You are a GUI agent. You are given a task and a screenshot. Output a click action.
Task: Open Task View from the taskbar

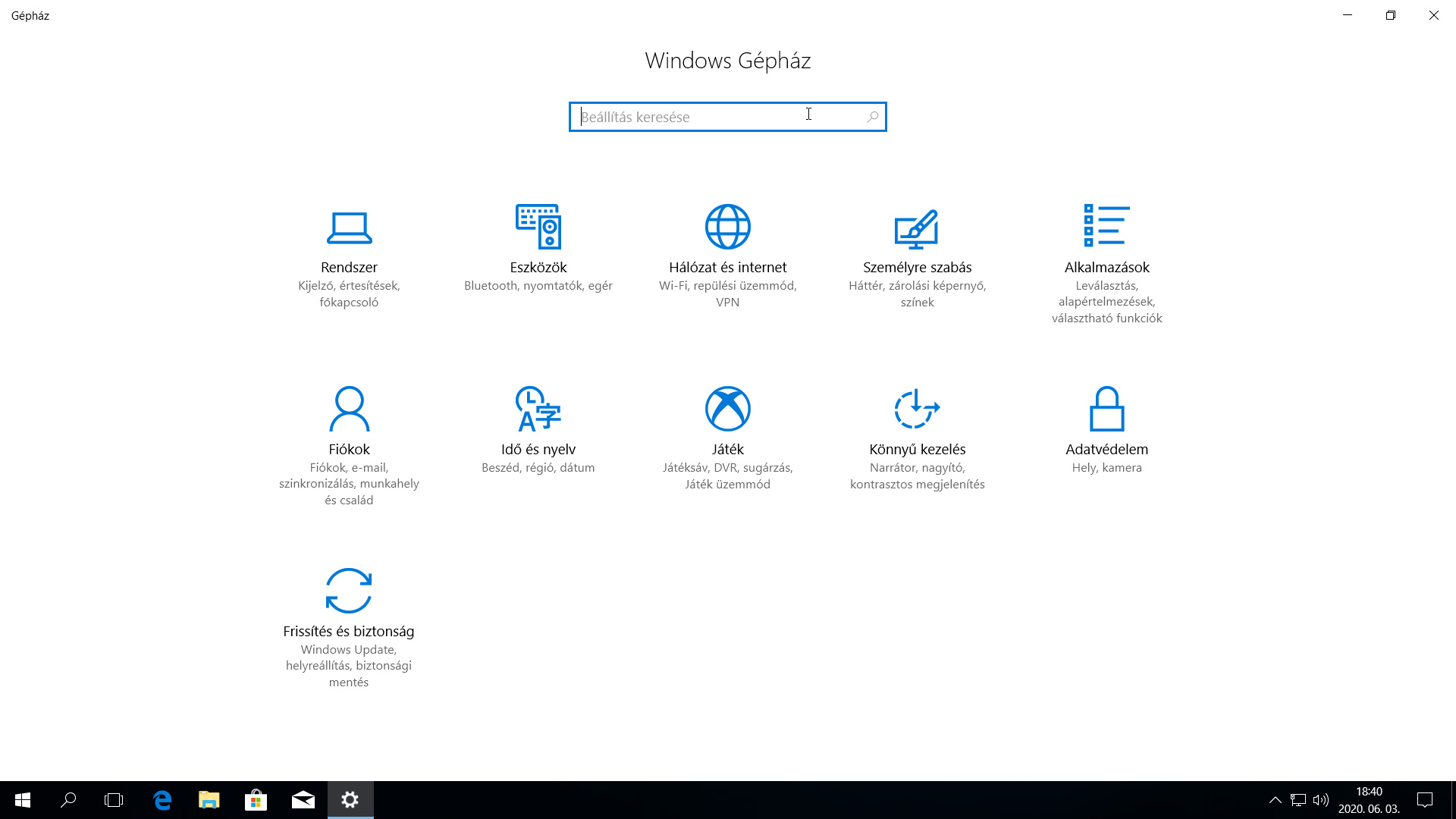(x=114, y=800)
